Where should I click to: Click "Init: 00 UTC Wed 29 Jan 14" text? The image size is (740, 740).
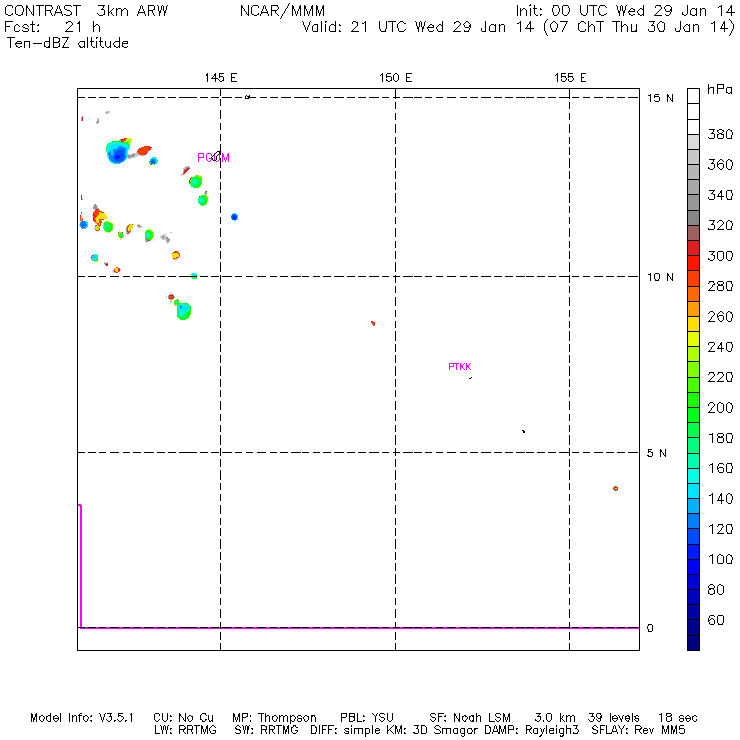click(x=625, y=11)
